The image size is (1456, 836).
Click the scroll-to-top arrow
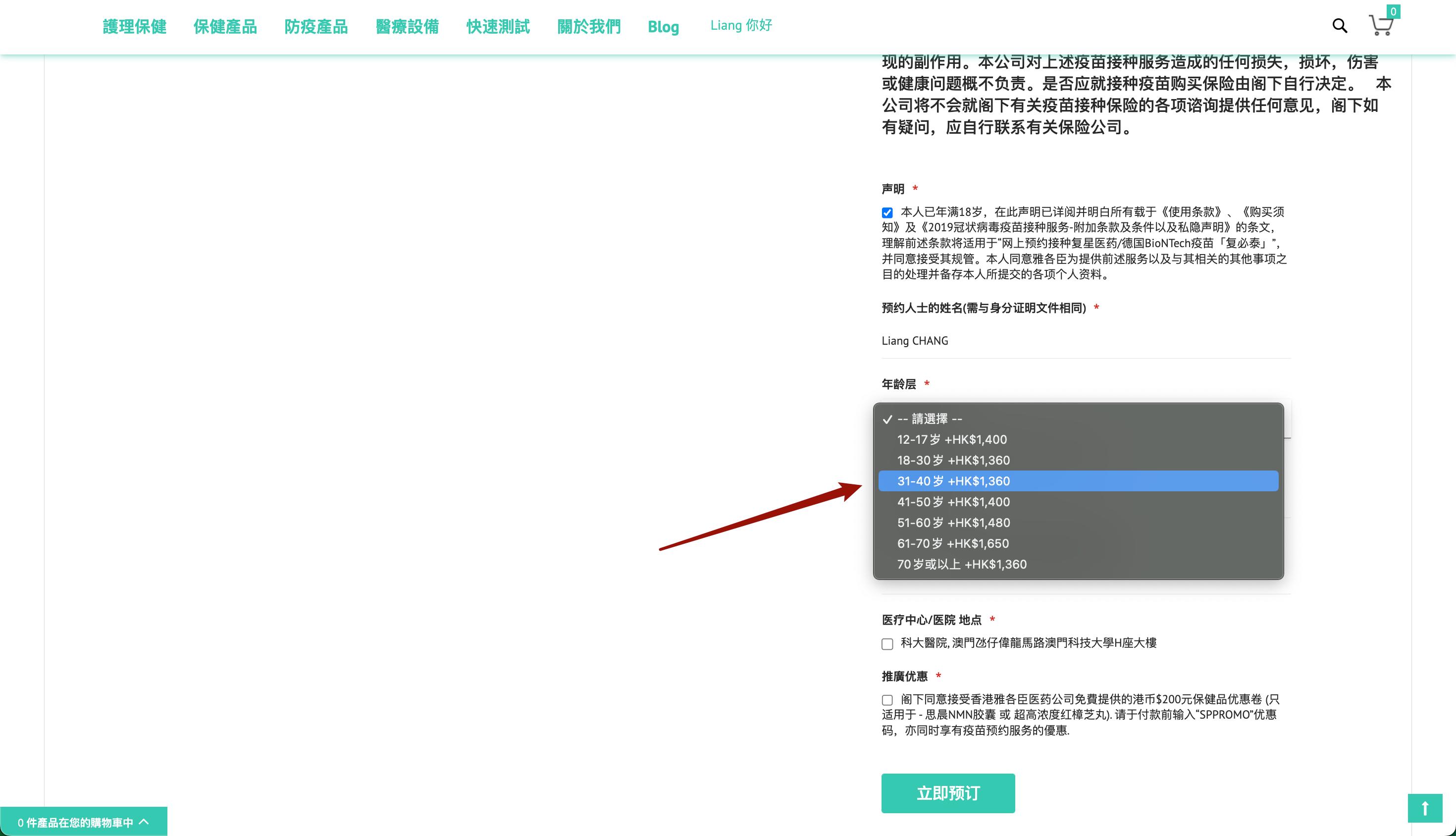click(x=1425, y=809)
